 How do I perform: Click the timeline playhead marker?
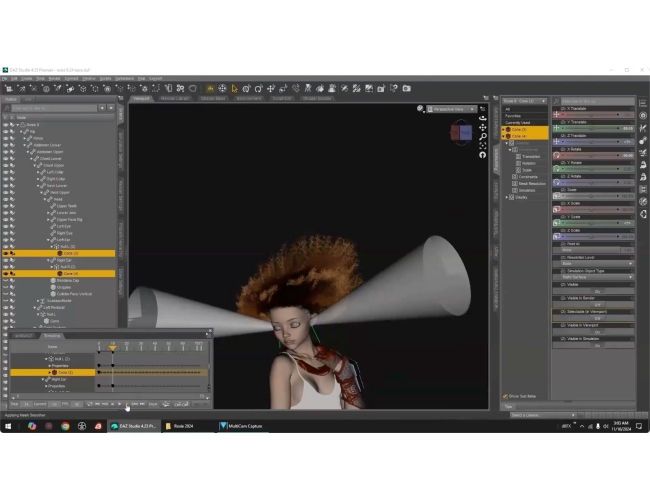(113, 347)
